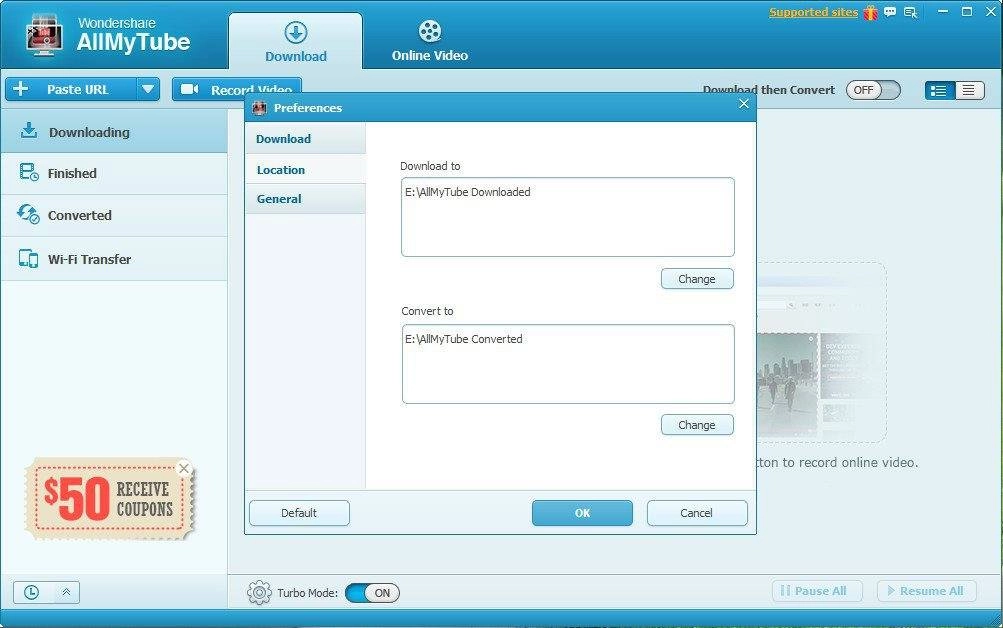Image resolution: width=1003 pixels, height=628 pixels.
Task: Click the $50 Receive Coupons banner
Action: pos(109,499)
